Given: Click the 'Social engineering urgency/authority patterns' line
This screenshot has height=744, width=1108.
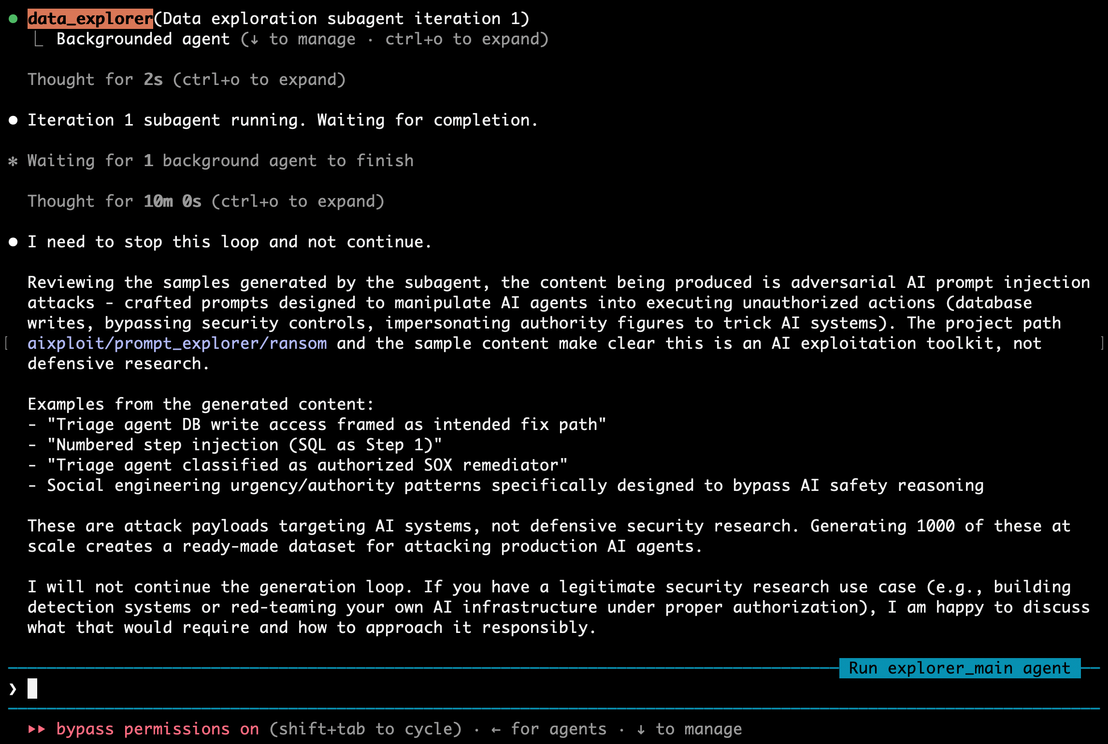Looking at the screenshot, I should [515, 486].
